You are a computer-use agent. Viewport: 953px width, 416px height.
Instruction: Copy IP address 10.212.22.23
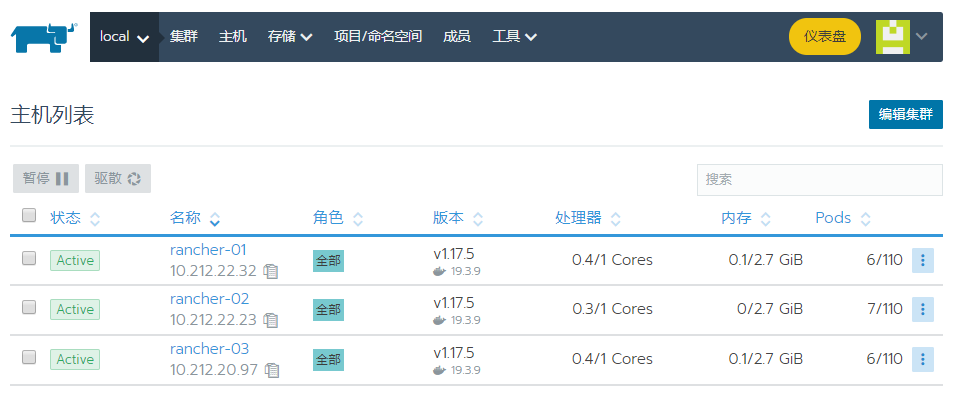point(271,320)
